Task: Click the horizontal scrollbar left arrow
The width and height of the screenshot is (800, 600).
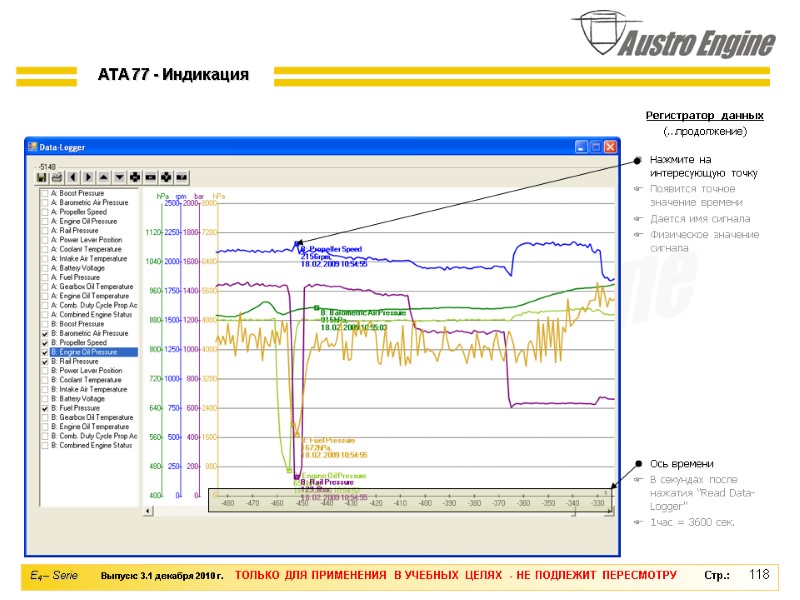Action: click(x=148, y=511)
